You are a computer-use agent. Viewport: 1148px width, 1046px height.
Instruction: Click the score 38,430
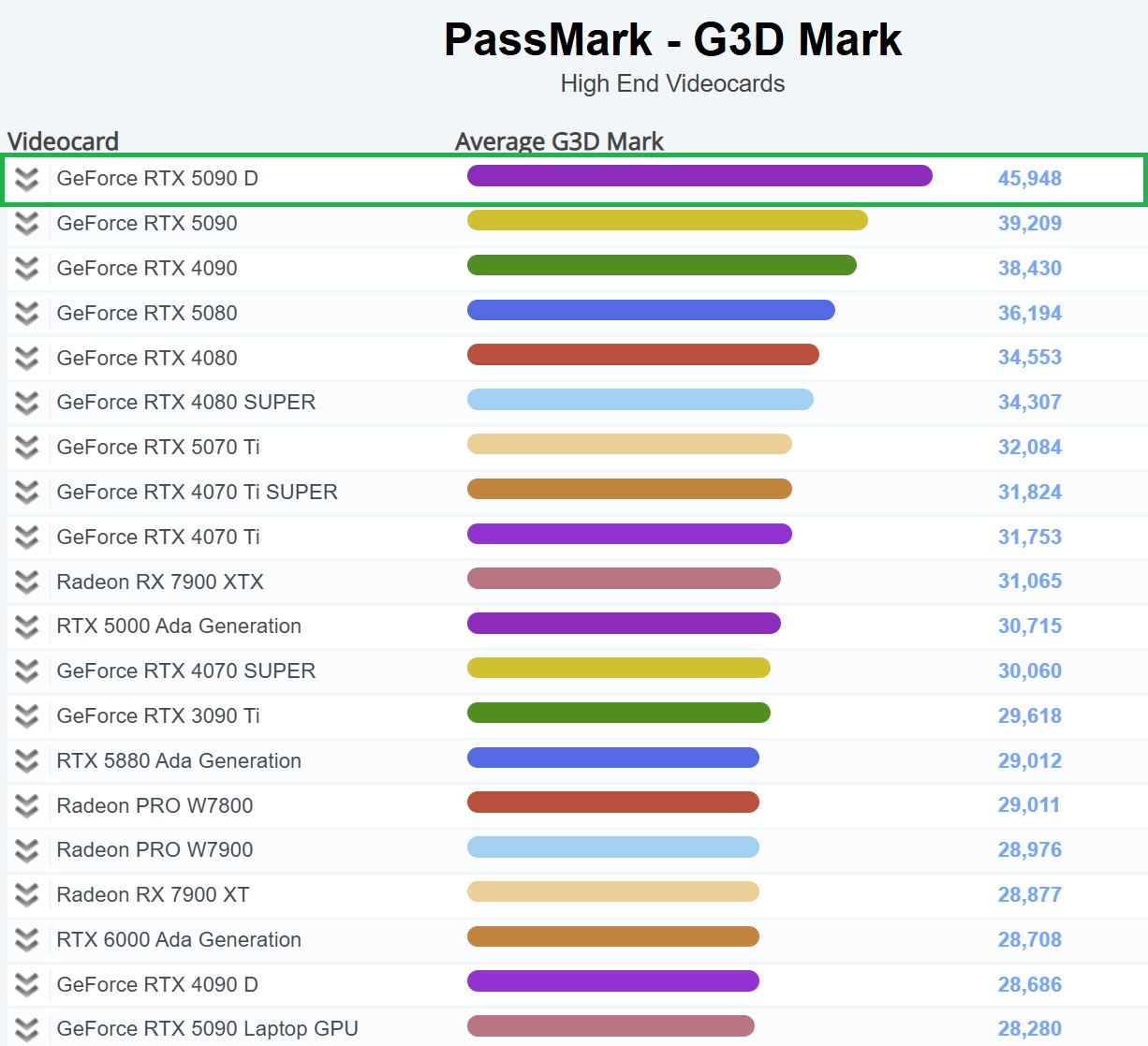(1030, 268)
